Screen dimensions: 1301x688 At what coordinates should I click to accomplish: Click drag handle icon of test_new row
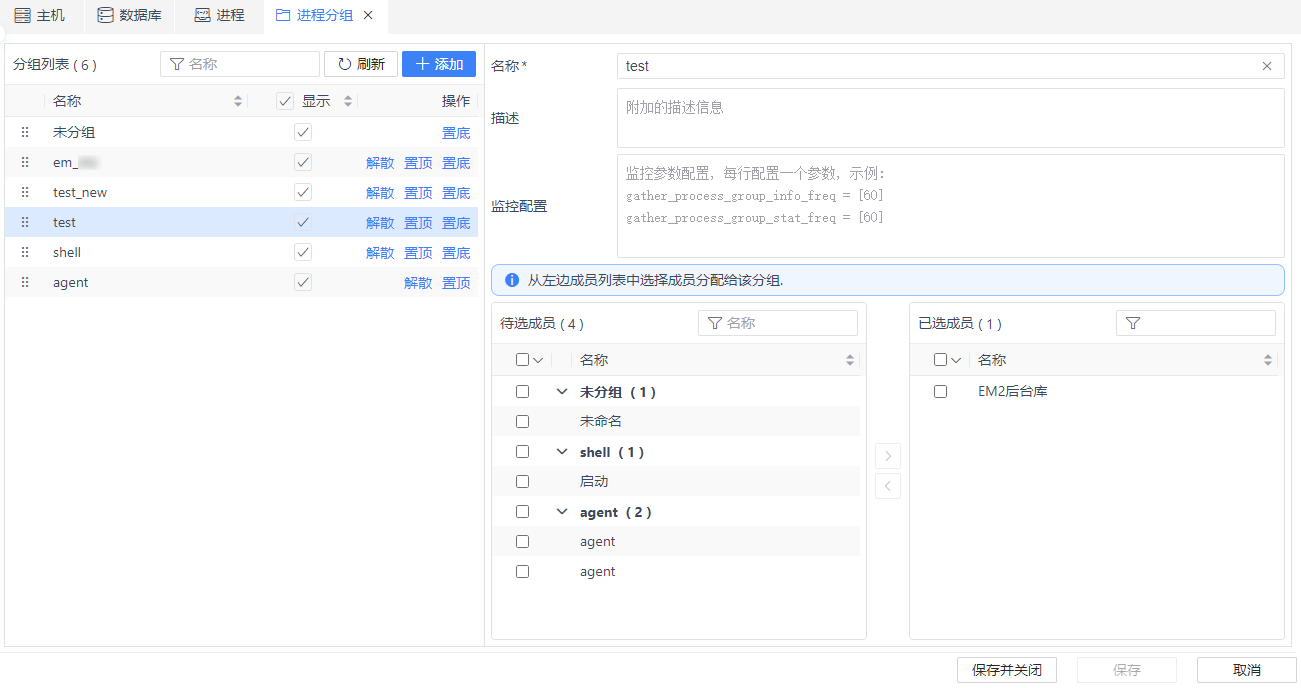(25, 192)
